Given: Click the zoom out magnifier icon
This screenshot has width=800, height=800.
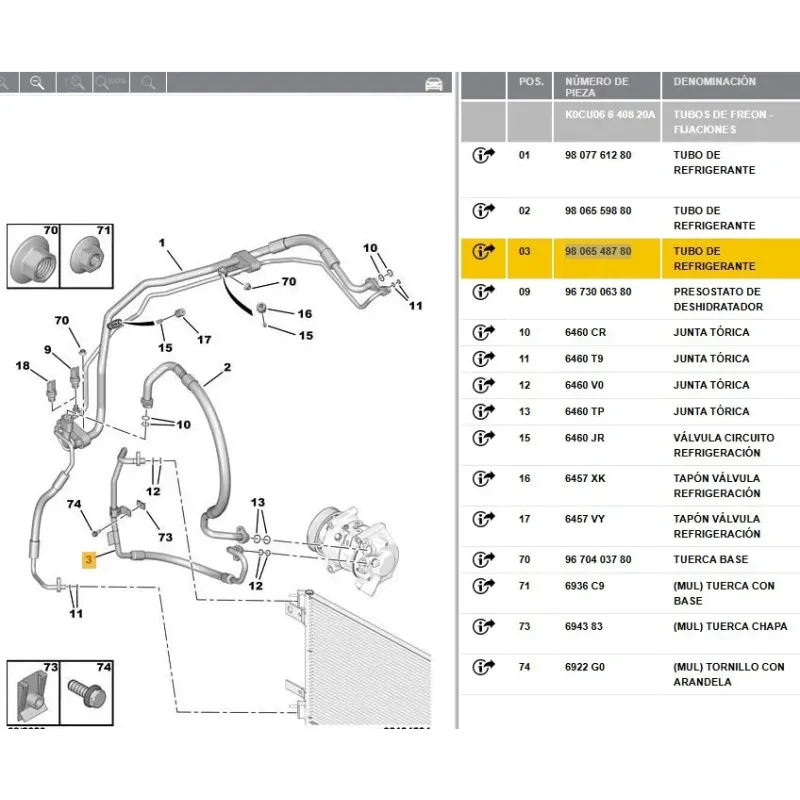Looking at the screenshot, I should coord(36,83).
